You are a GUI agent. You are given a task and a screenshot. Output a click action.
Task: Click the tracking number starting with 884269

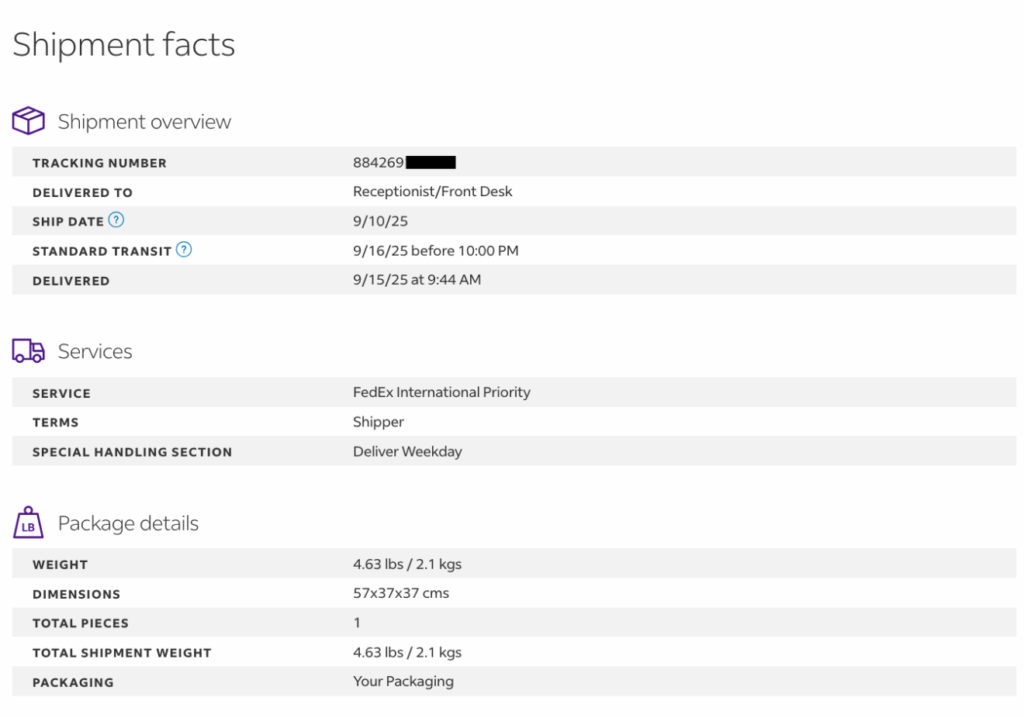point(379,162)
